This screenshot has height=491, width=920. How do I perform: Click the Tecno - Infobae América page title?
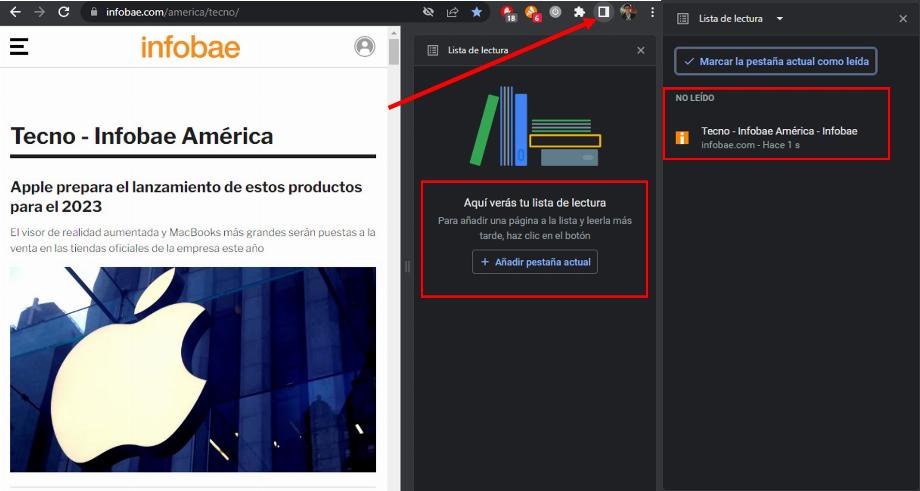coord(142,136)
